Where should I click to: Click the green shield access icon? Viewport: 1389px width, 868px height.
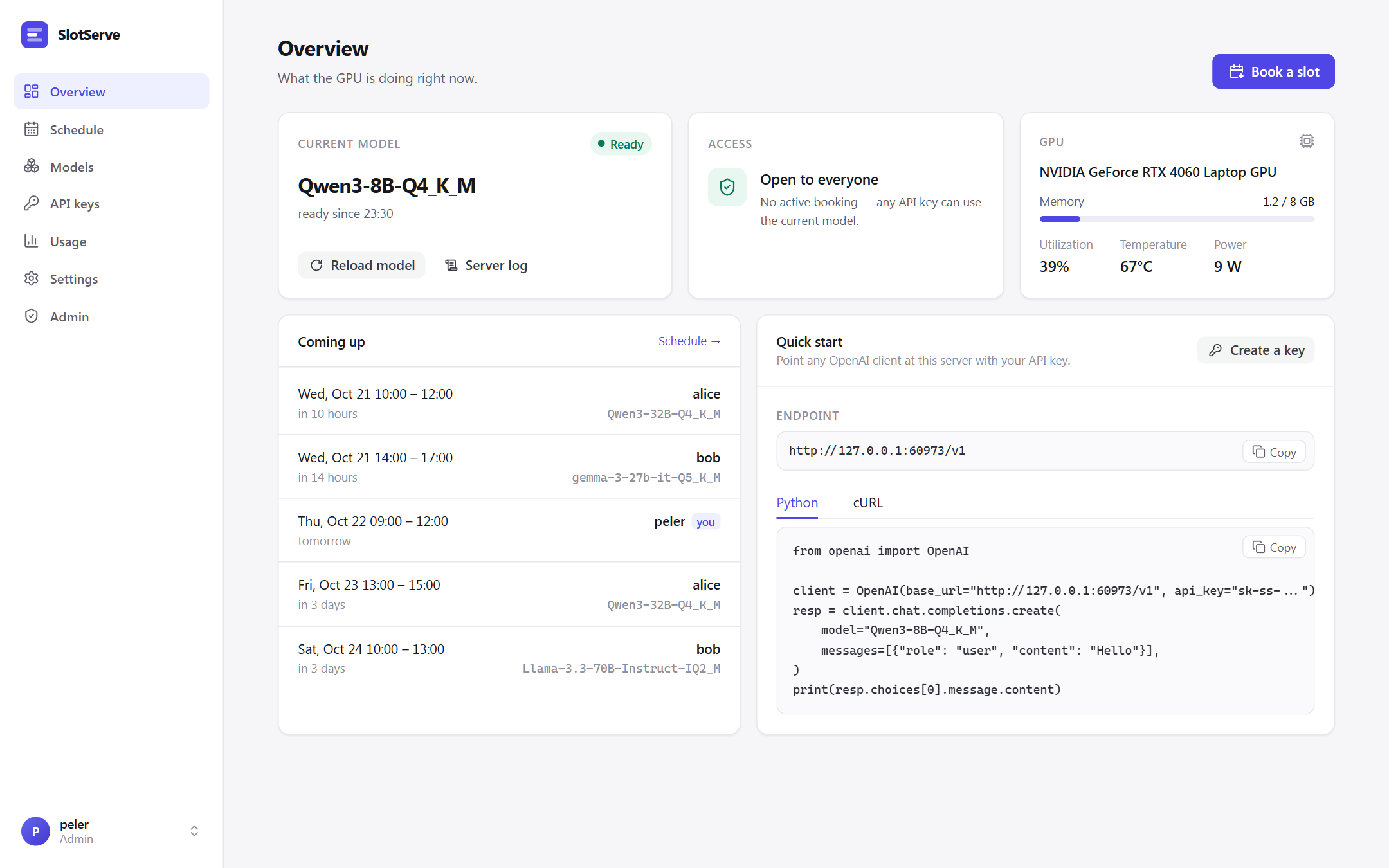727,187
